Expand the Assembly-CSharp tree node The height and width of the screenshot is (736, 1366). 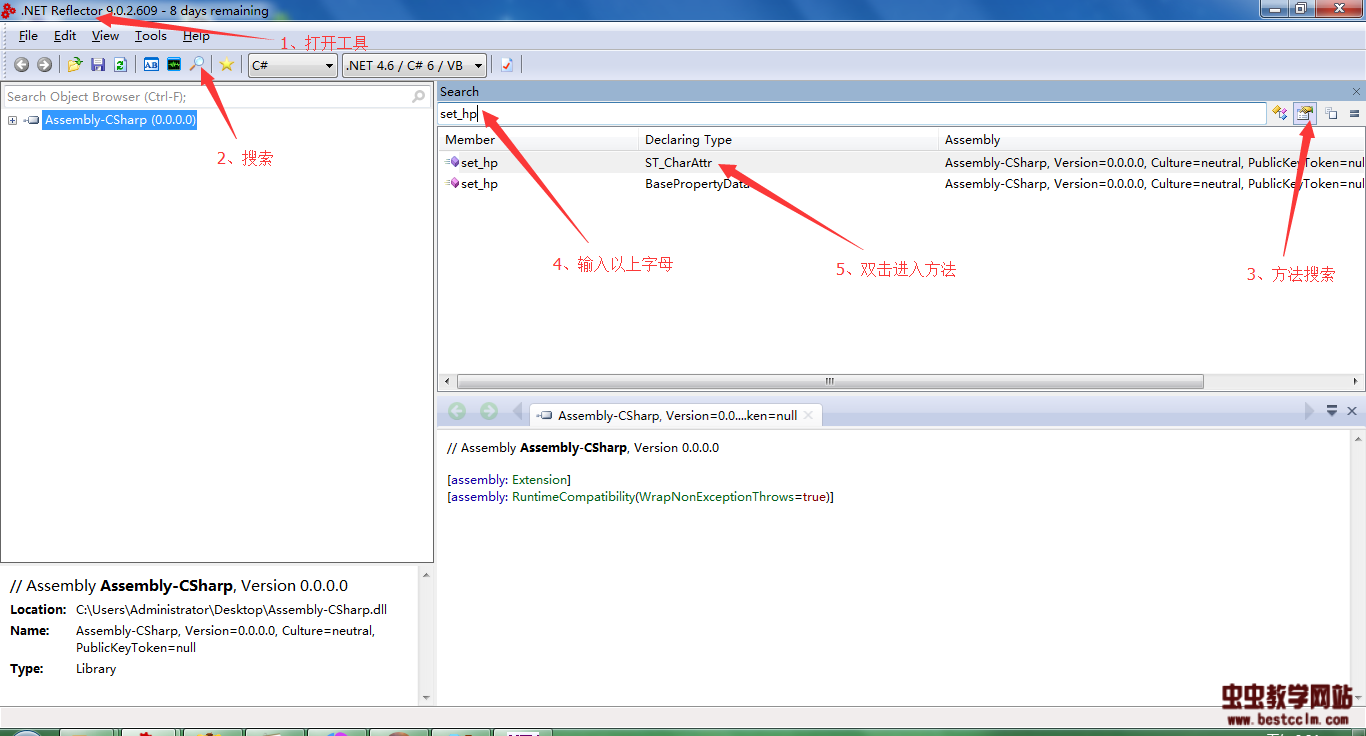12,120
